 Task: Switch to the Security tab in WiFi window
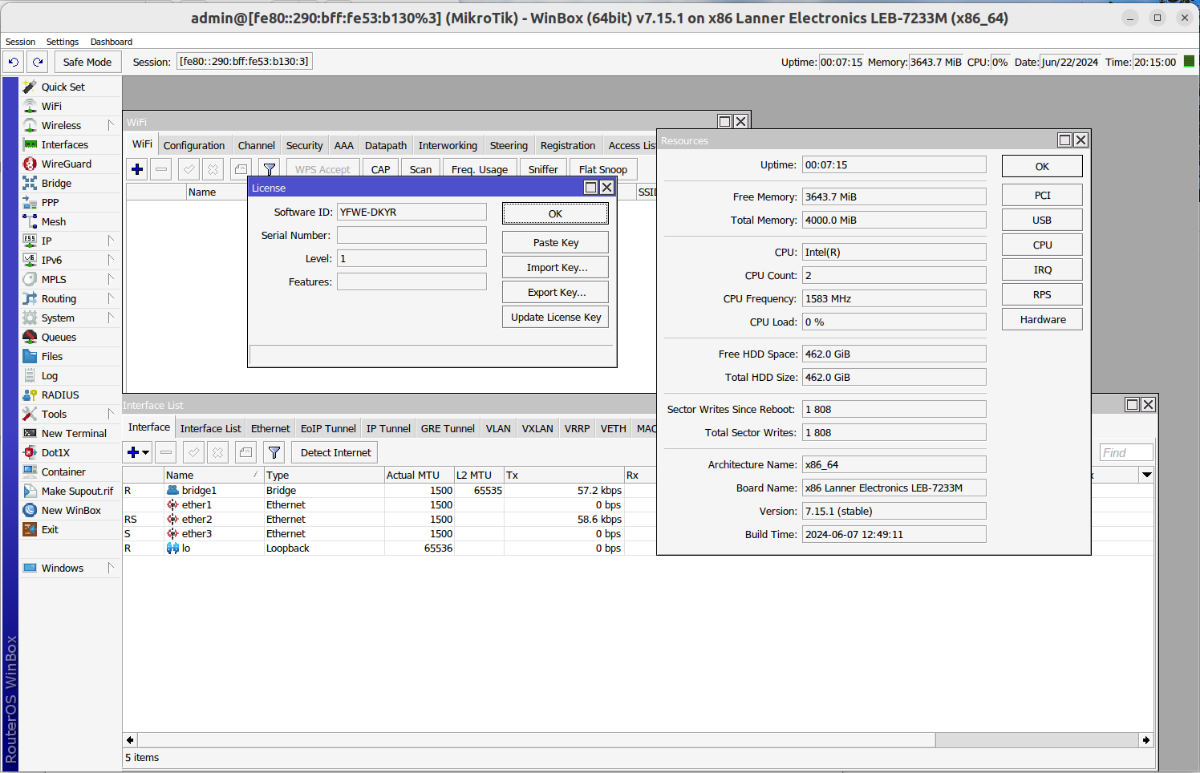pos(304,145)
